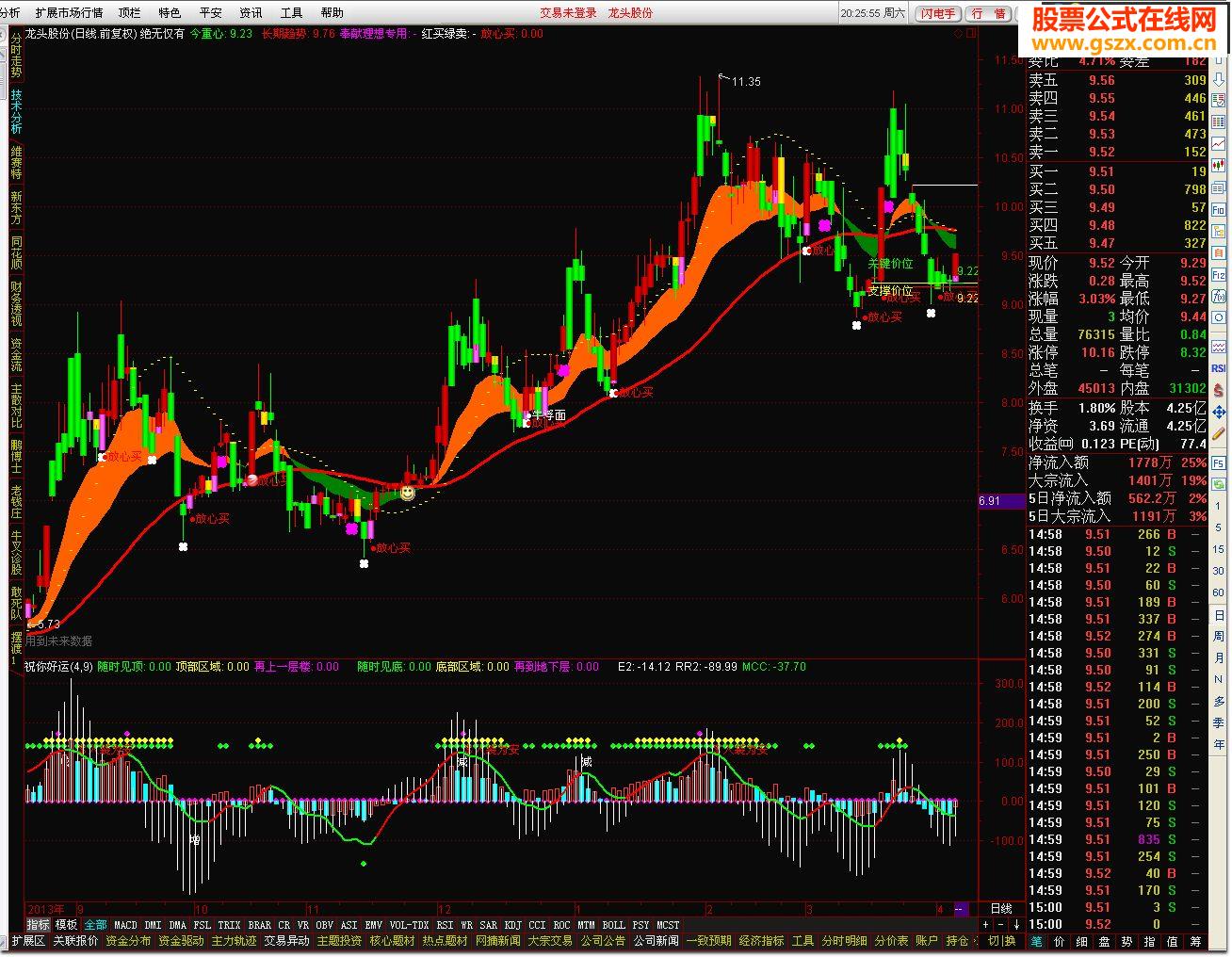Screen dimensions: 1232x957
Task: Open the 扩展市场行情 menu
Action: click(x=69, y=13)
